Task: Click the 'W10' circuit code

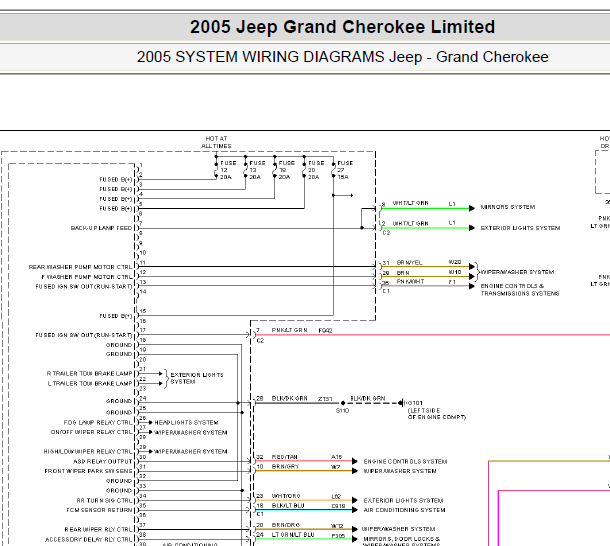Action: pos(455,272)
